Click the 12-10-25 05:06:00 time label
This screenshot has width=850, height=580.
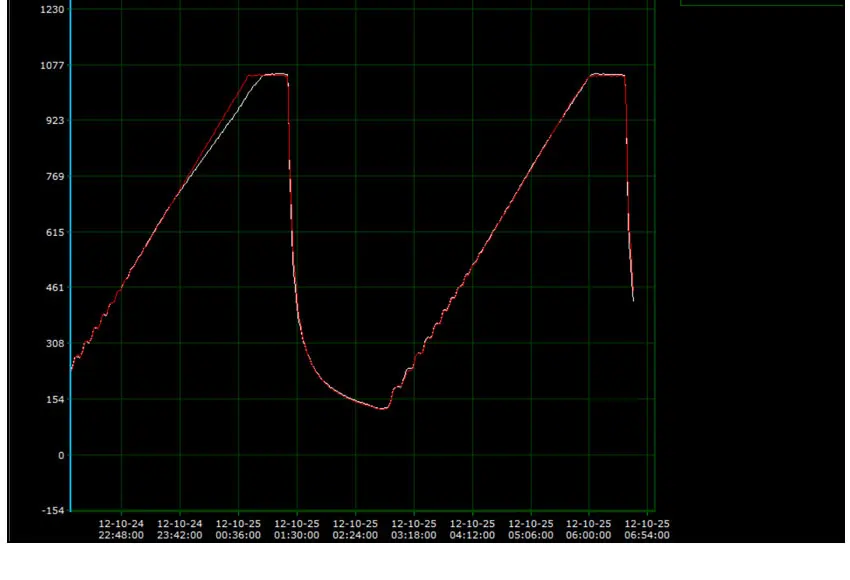tap(531, 530)
